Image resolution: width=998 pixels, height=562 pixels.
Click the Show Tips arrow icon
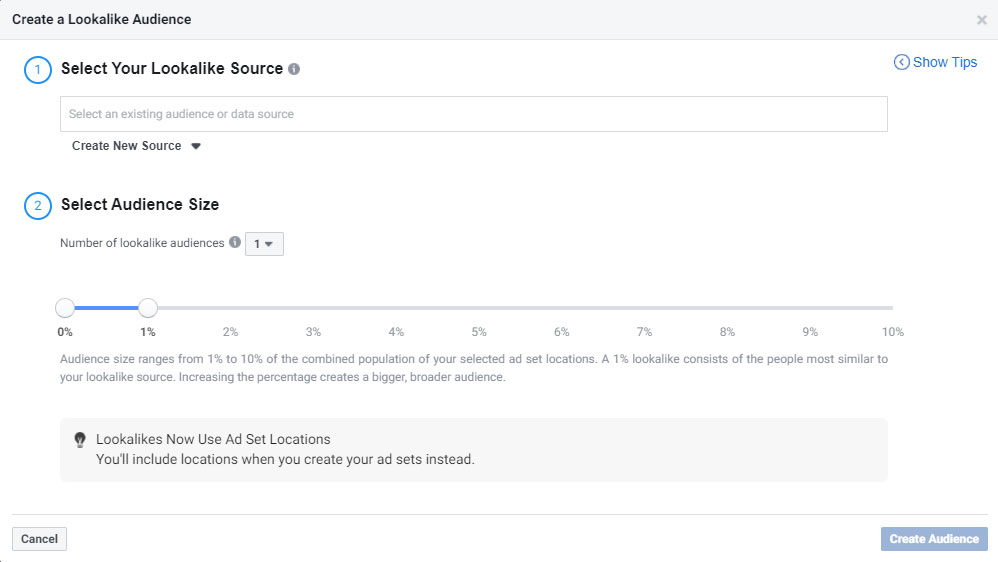point(901,62)
